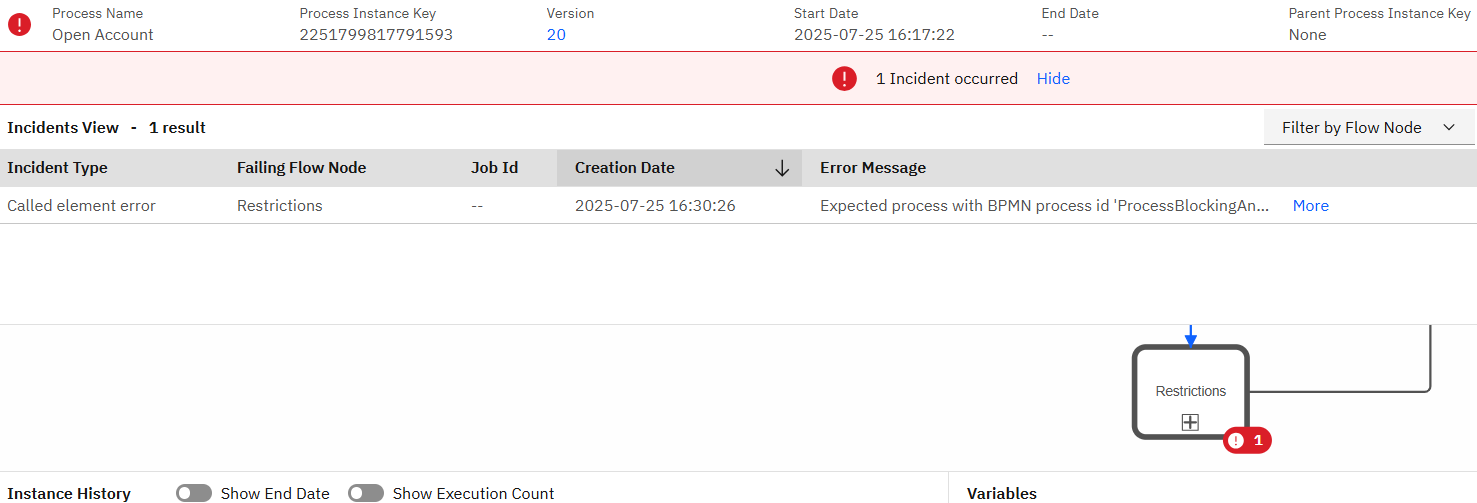Toggle Show Execution Count switch
The height and width of the screenshot is (503, 1477).
coord(366,493)
